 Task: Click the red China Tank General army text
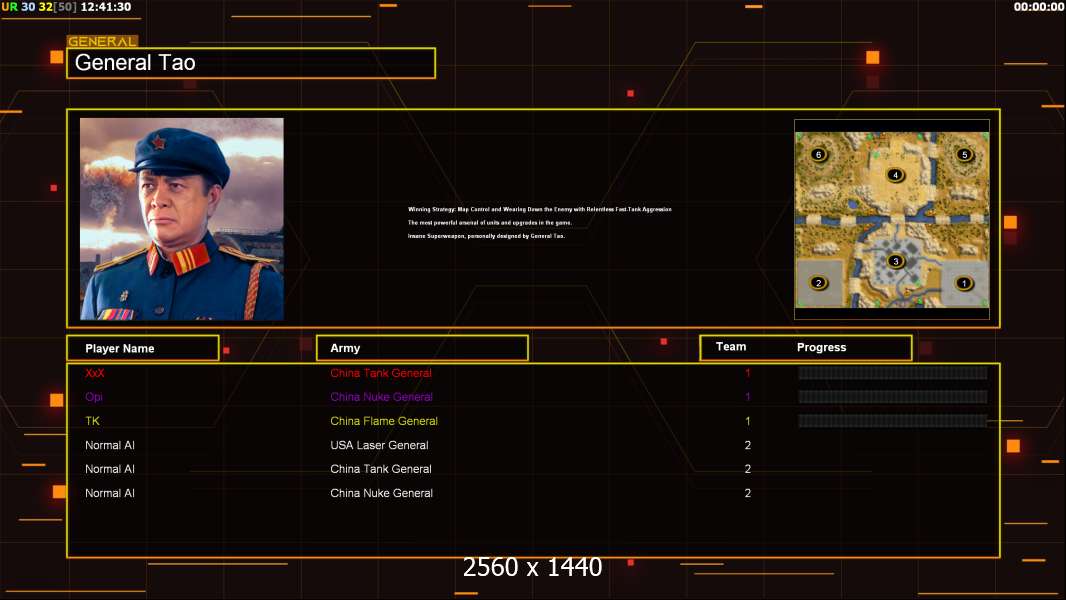(381, 373)
